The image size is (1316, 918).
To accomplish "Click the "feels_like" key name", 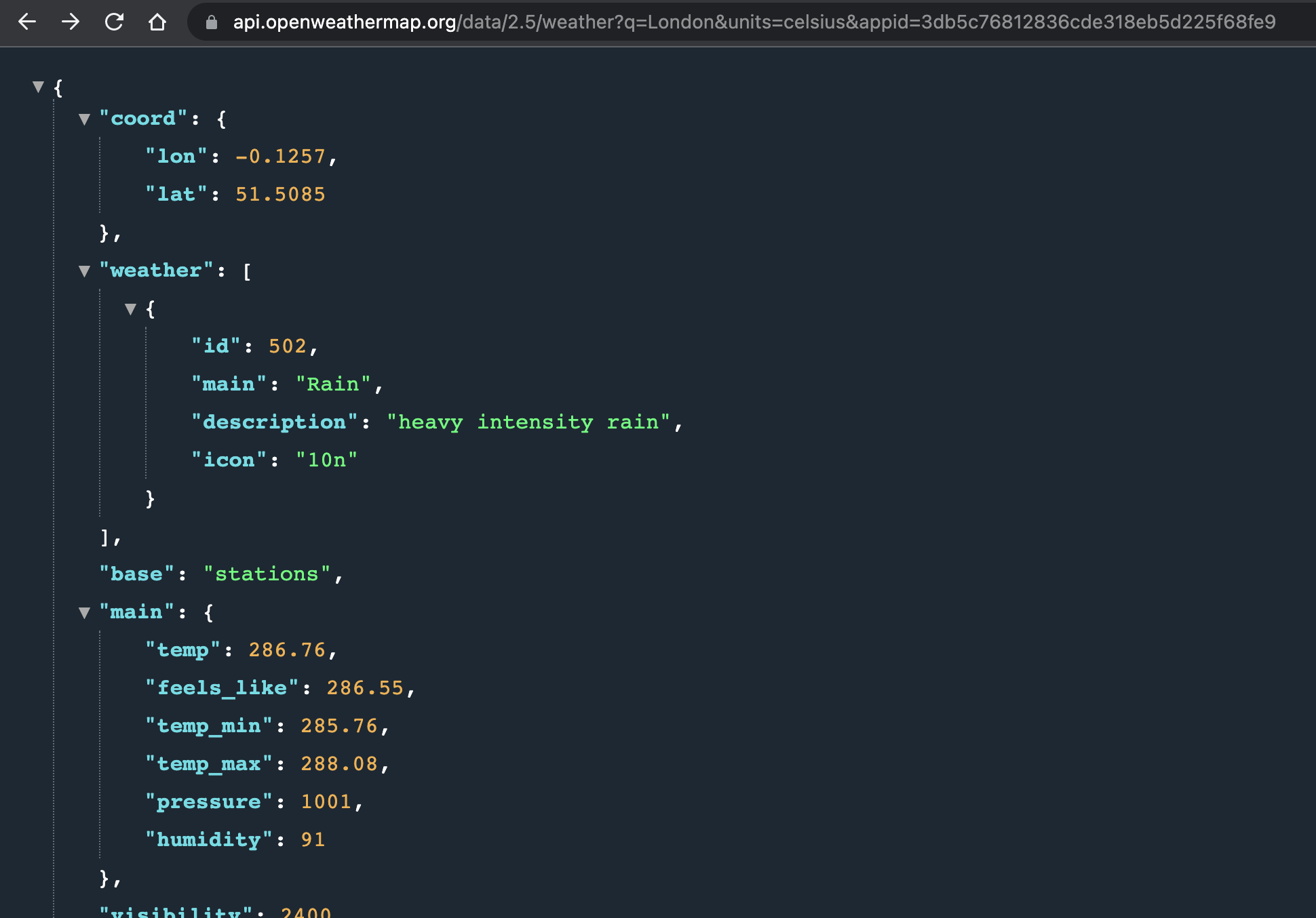I will pos(222,688).
